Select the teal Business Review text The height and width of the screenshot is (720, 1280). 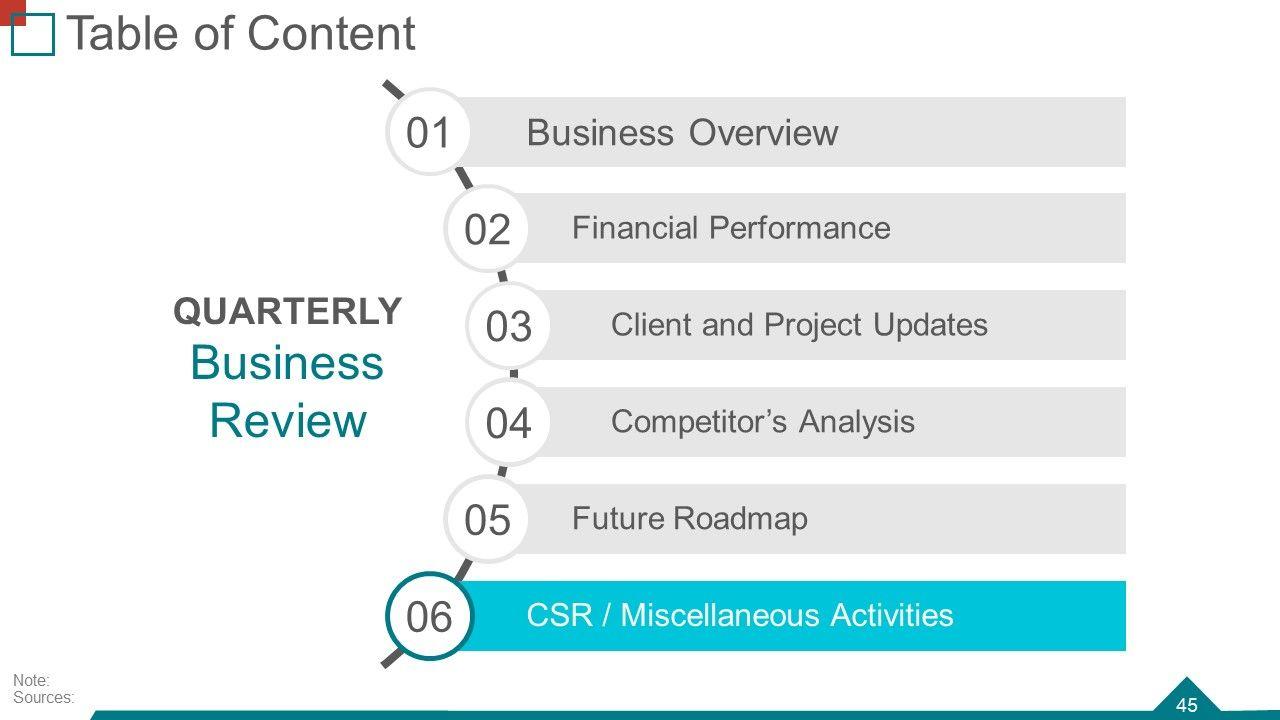(287, 391)
